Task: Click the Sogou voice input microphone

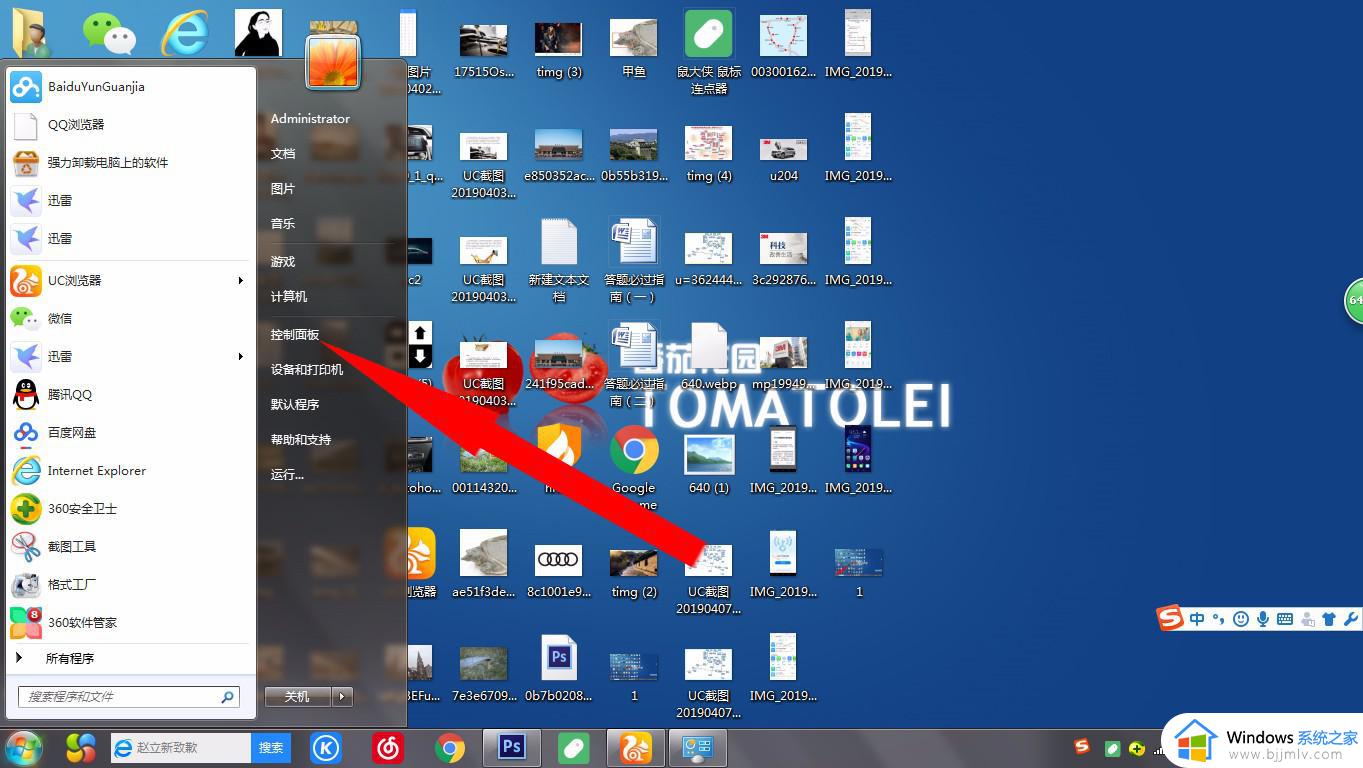Action: [1263, 619]
